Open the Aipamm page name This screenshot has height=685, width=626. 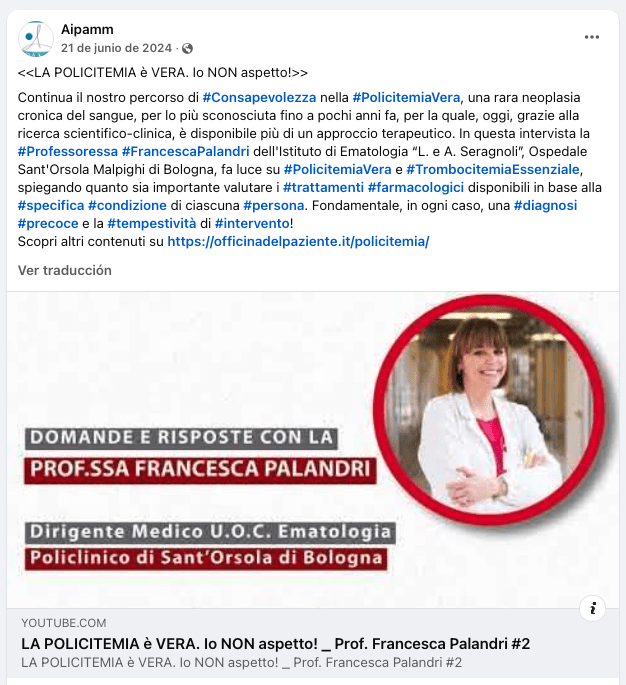coord(87,29)
